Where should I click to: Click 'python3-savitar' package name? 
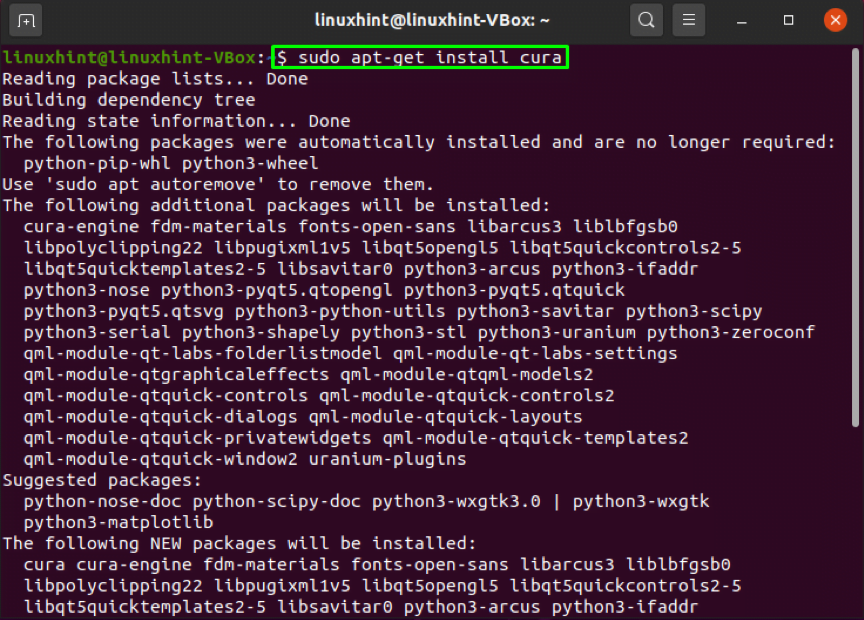pos(535,311)
